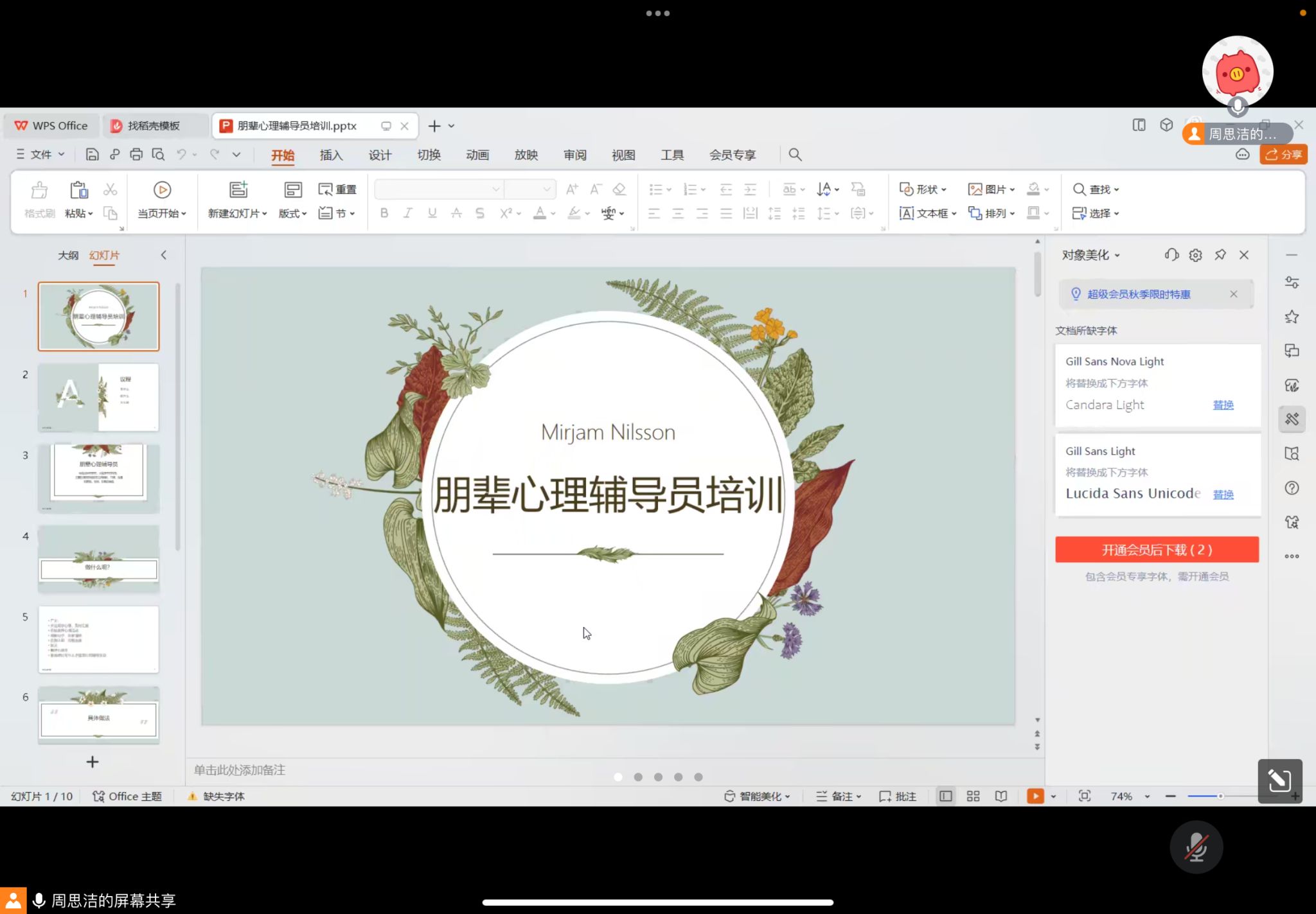Switch to the 插入 ribbon tab
Screen dimensions: 1316x914
tap(331, 155)
